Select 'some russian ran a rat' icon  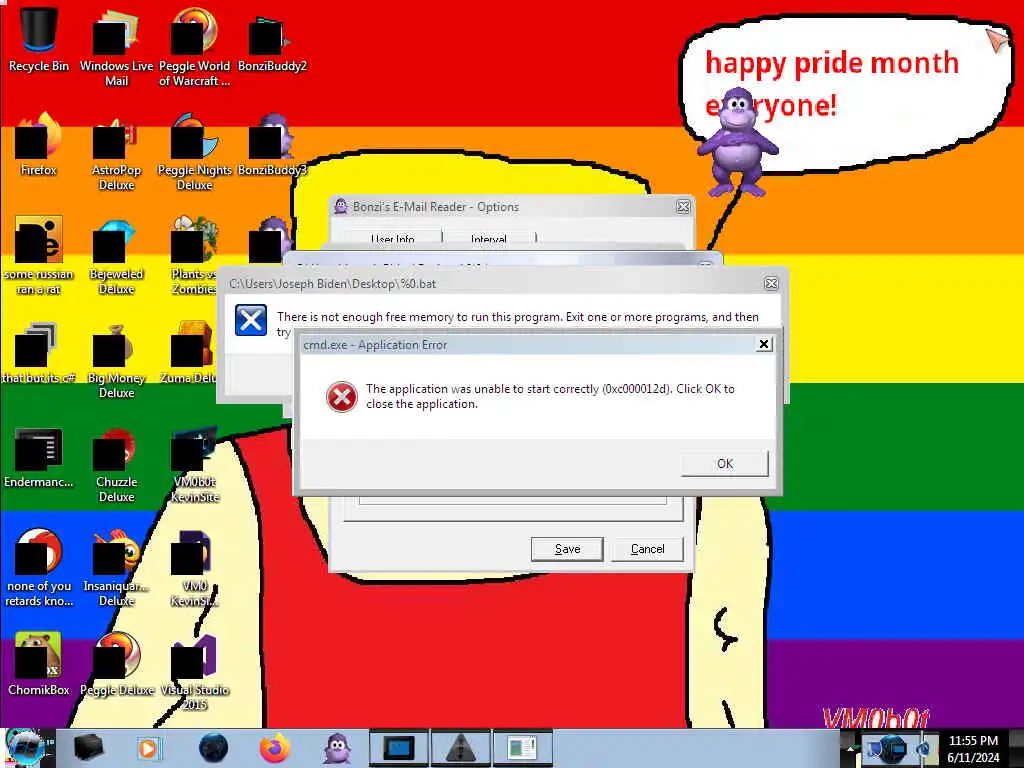[38, 255]
